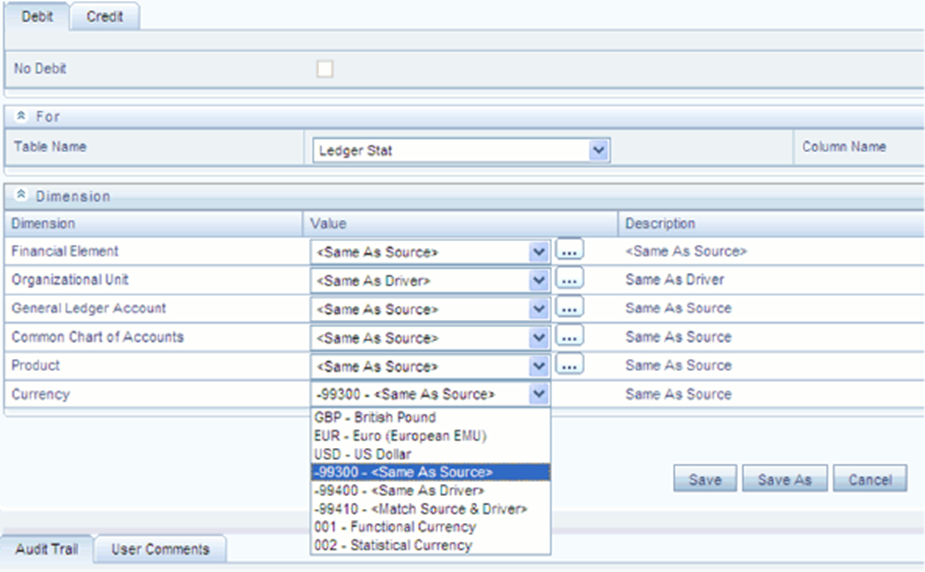
Task: Select EUR - Euro (European EMU) option
Action: [431, 436]
